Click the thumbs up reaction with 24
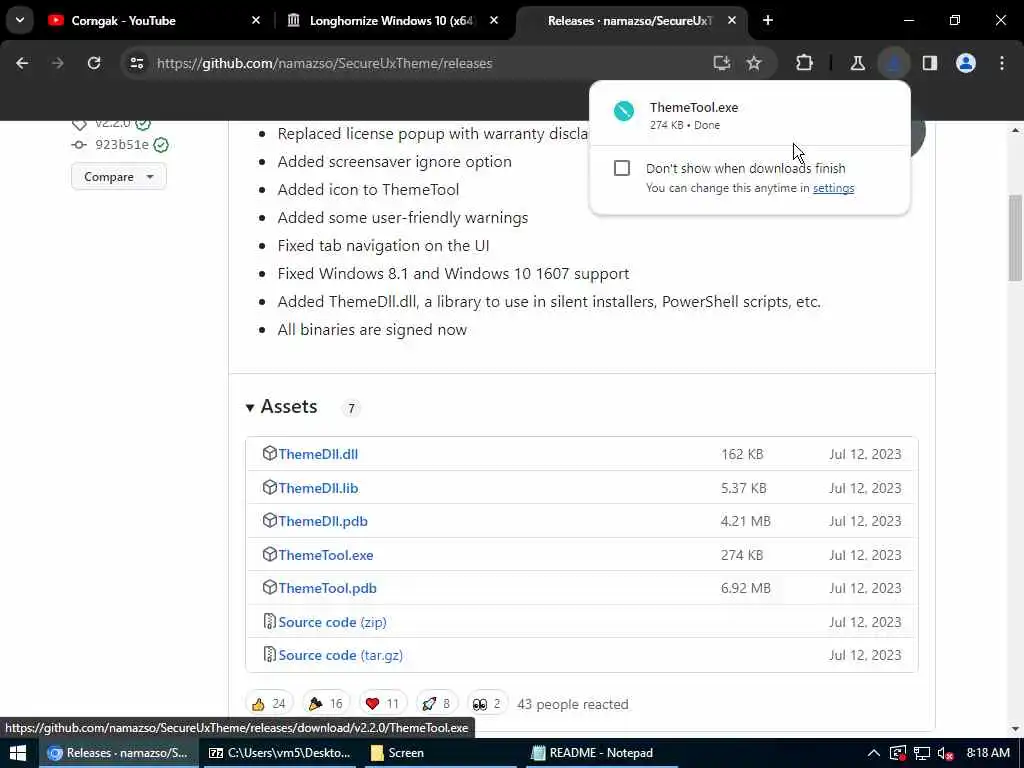The height and width of the screenshot is (768, 1024). click(x=269, y=704)
